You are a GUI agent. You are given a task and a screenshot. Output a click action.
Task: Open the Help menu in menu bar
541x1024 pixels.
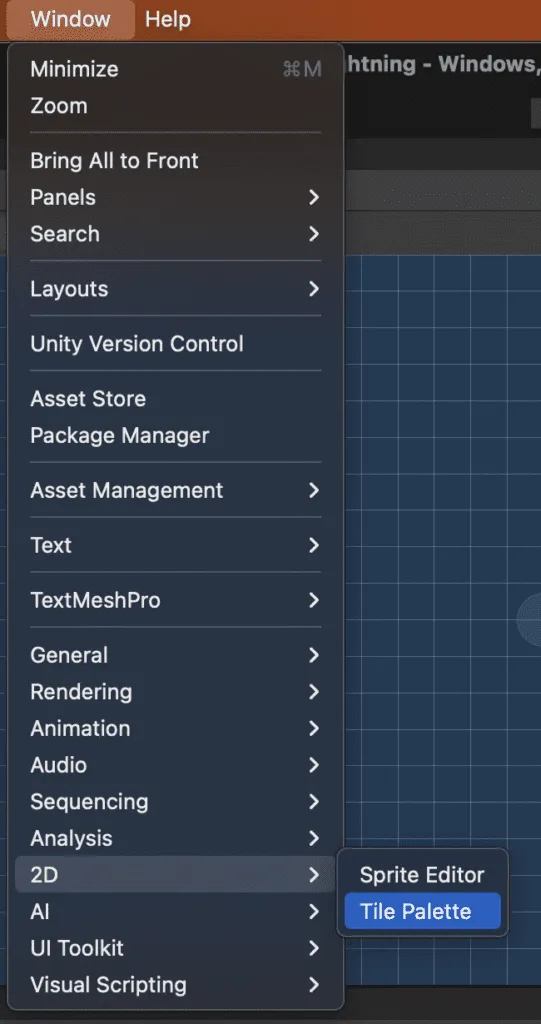click(168, 19)
